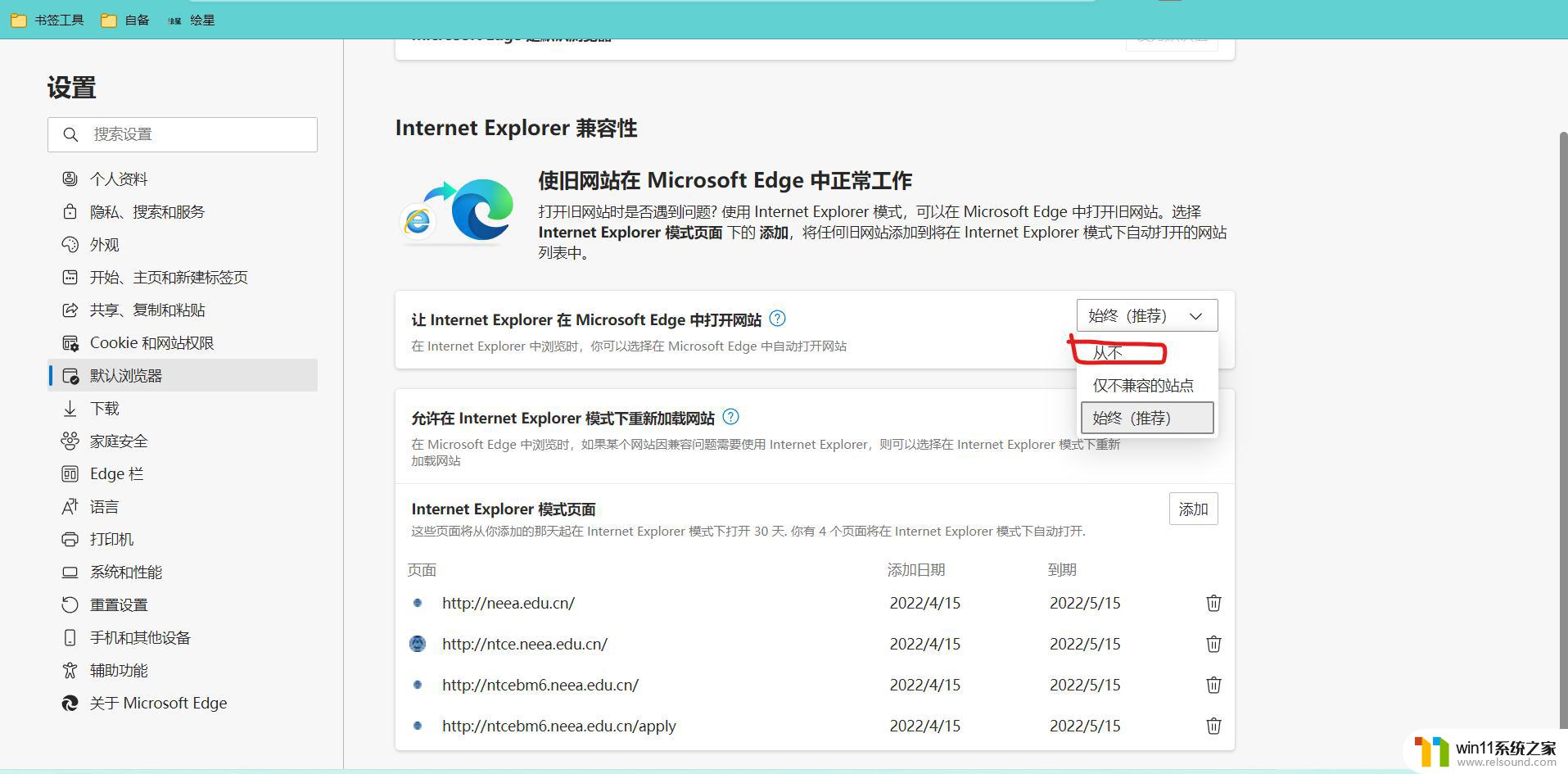Viewport: 1568px width, 774px height.
Task: Click the 添加日期 column header
Action: (916, 570)
